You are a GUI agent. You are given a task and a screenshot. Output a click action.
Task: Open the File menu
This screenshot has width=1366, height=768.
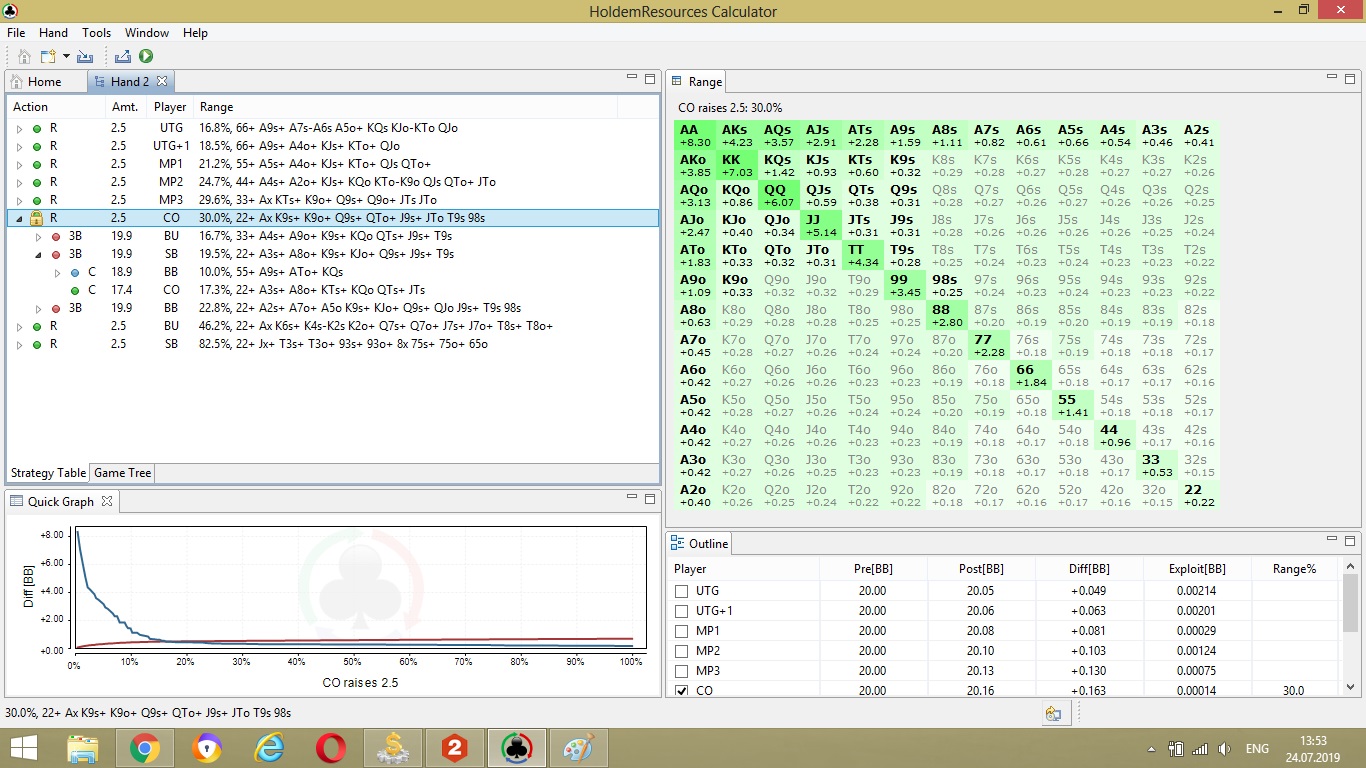16,33
